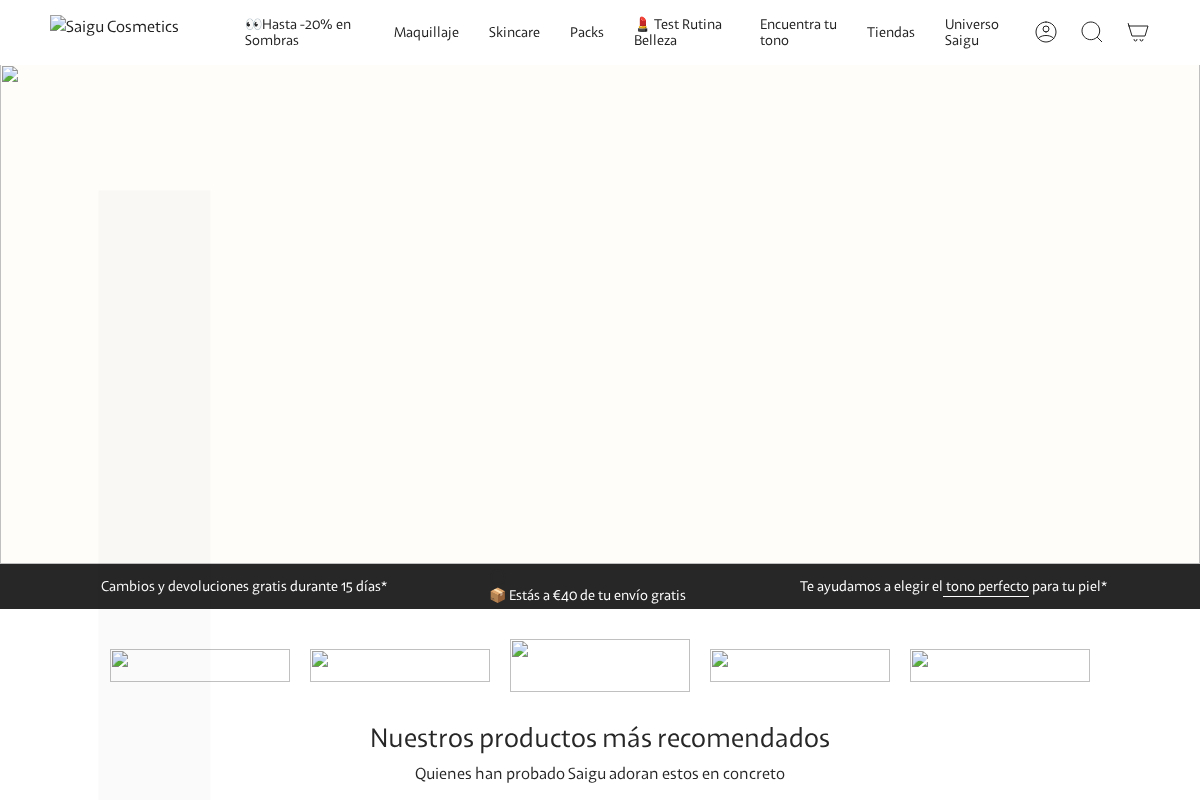1200x800 pixels.
Task: Click the lipstick emoji next to Test Rutina
Action: pos(641,24)
